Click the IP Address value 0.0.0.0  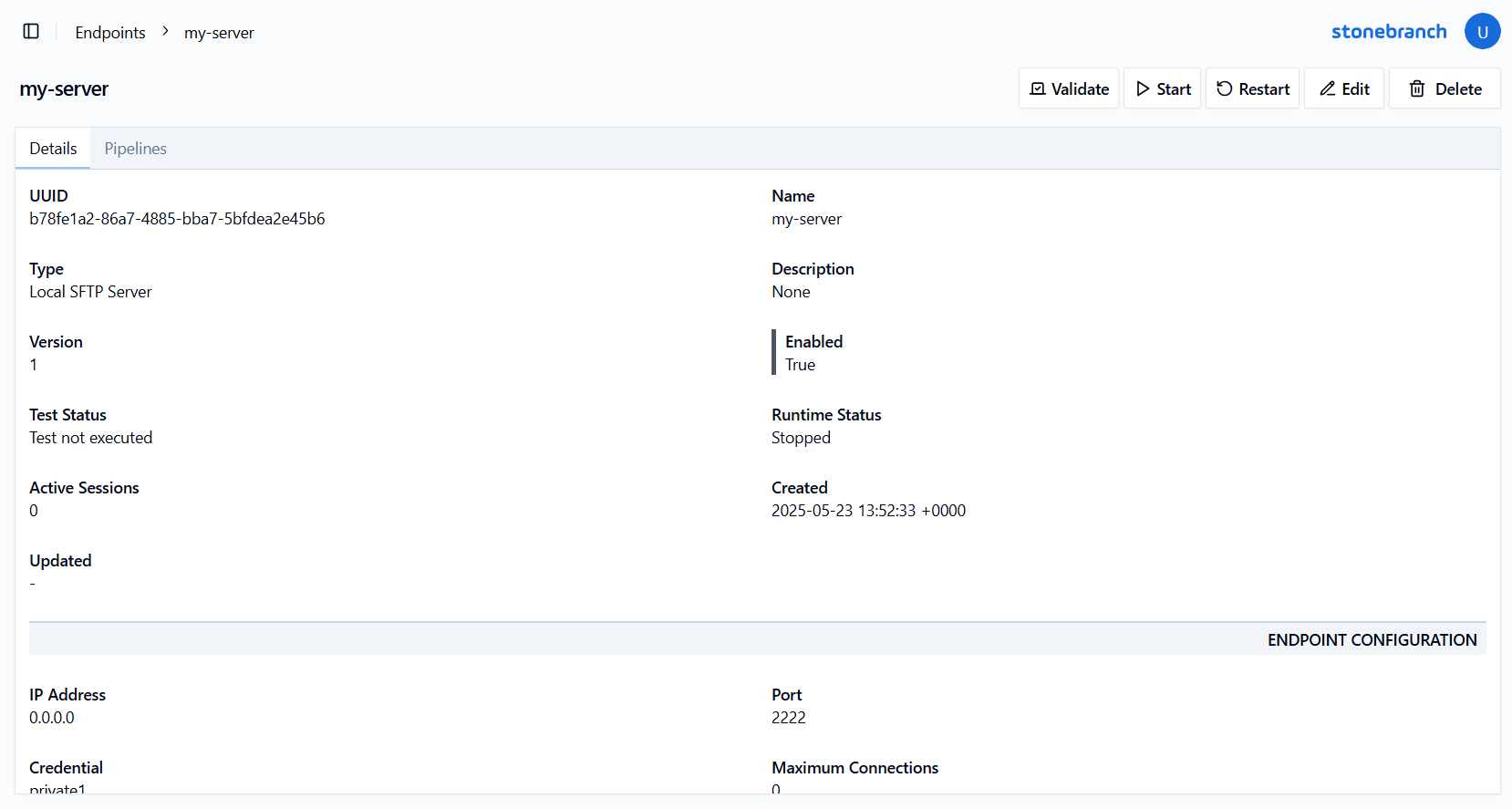(52, 718)
